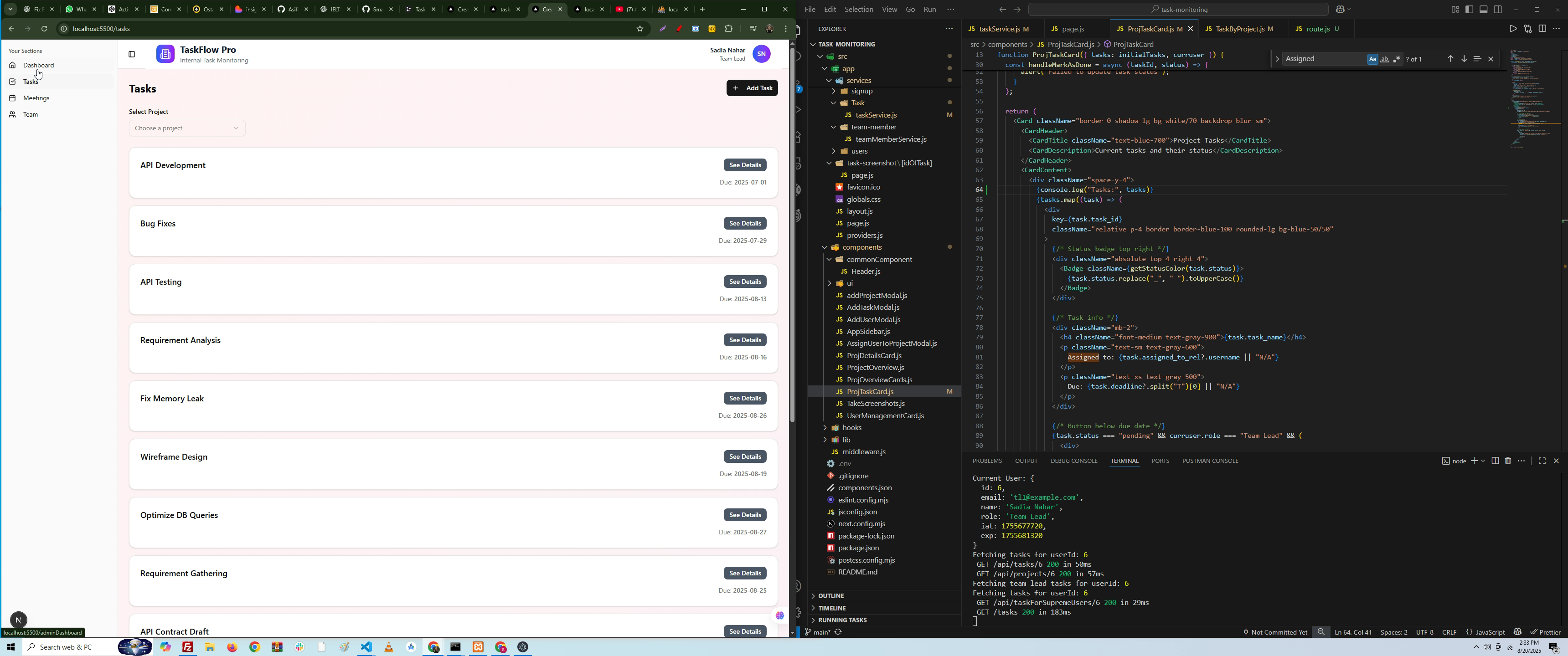Go to previous find match arrow
Image resolution: width=1568 pixels, height=656 pixels.
click(x=1450, y=59)
